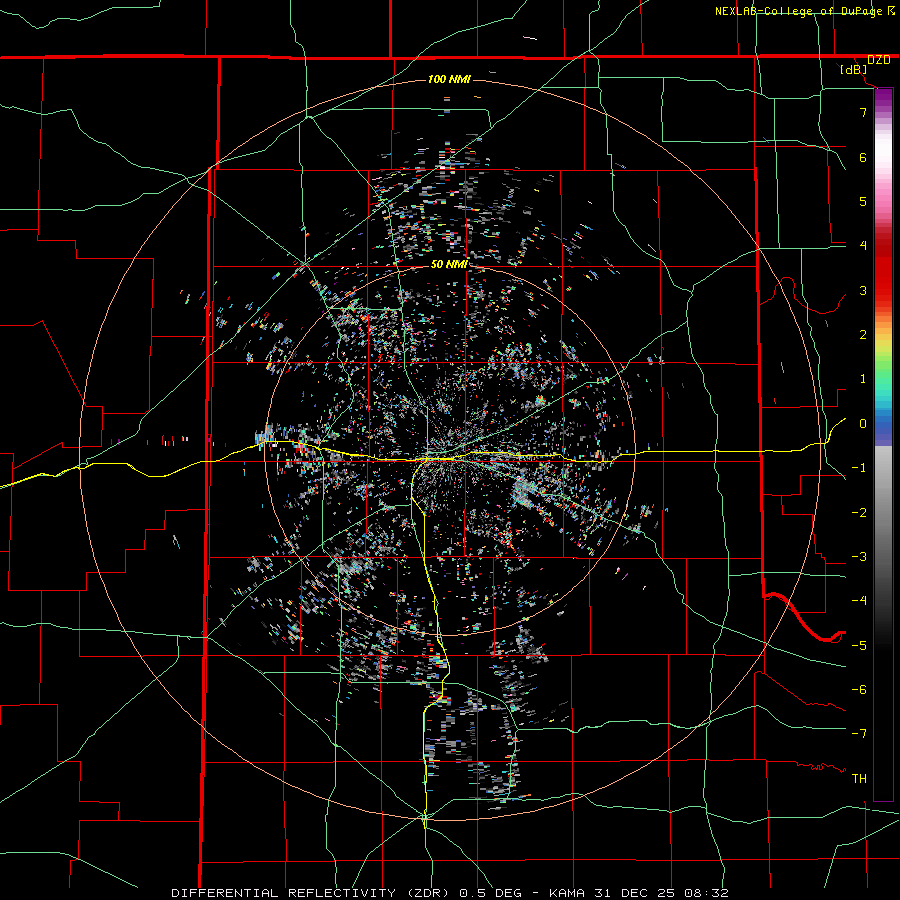Viewport: 900px width, 900px height.
Task: Click the 5 dB tick label on the scale
Action: click(863, 201)
